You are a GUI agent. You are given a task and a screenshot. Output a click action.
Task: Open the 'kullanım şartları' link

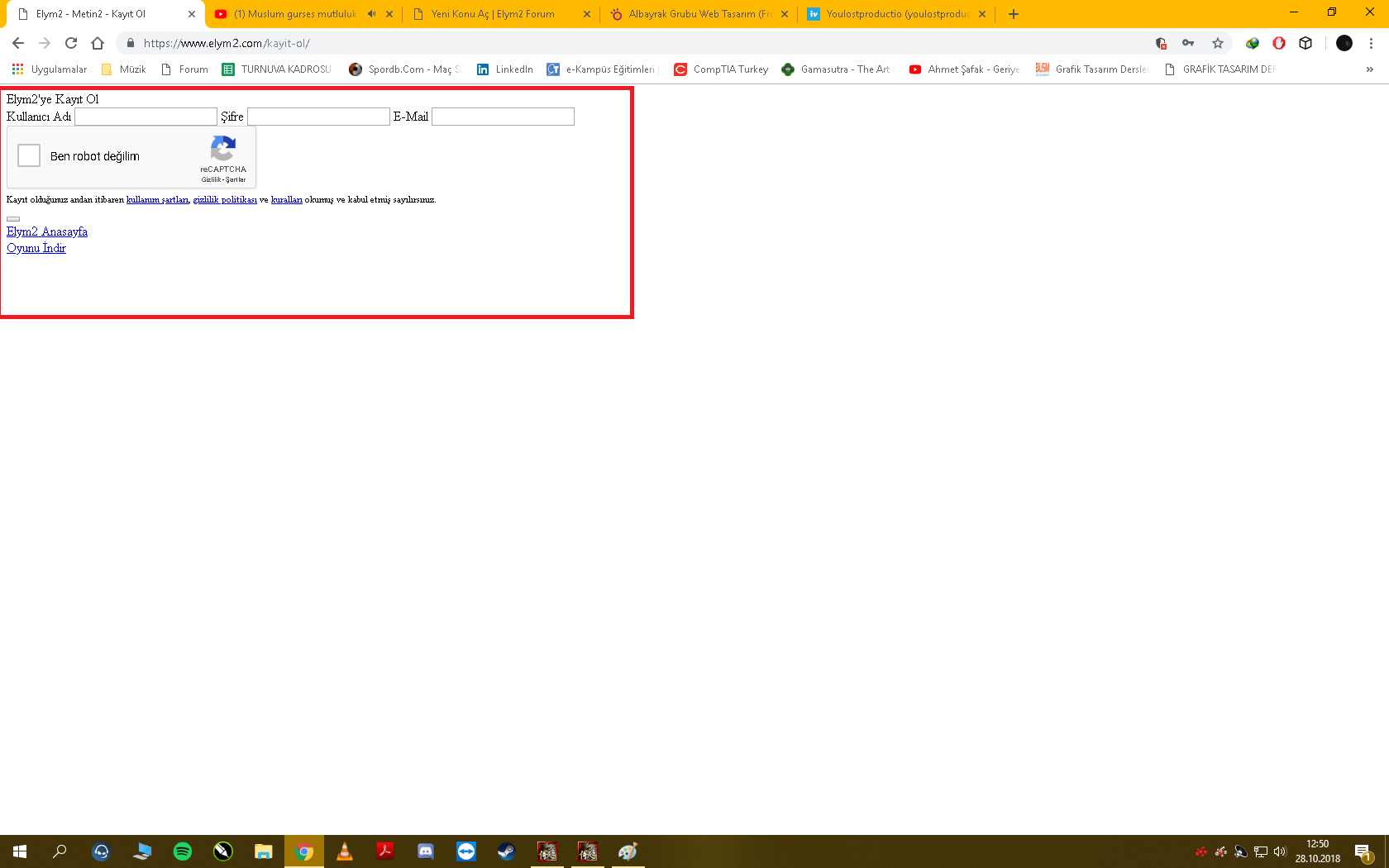click(x=157, y=199)
